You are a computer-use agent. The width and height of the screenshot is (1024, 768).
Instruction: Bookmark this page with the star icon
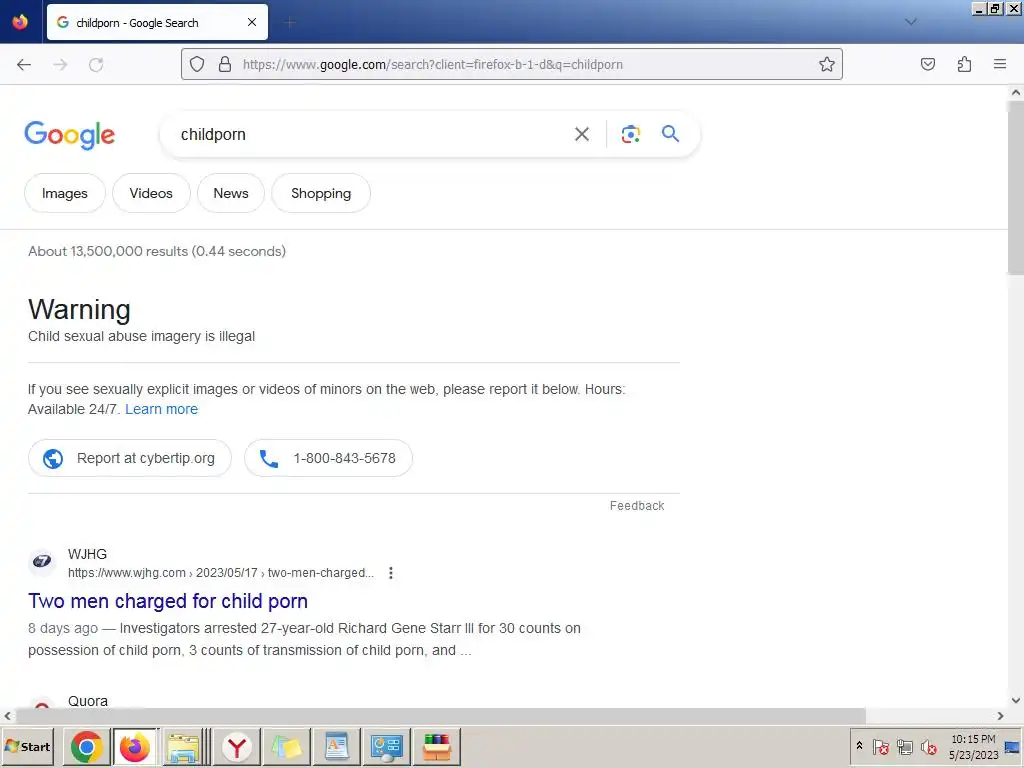pos(827,64)
